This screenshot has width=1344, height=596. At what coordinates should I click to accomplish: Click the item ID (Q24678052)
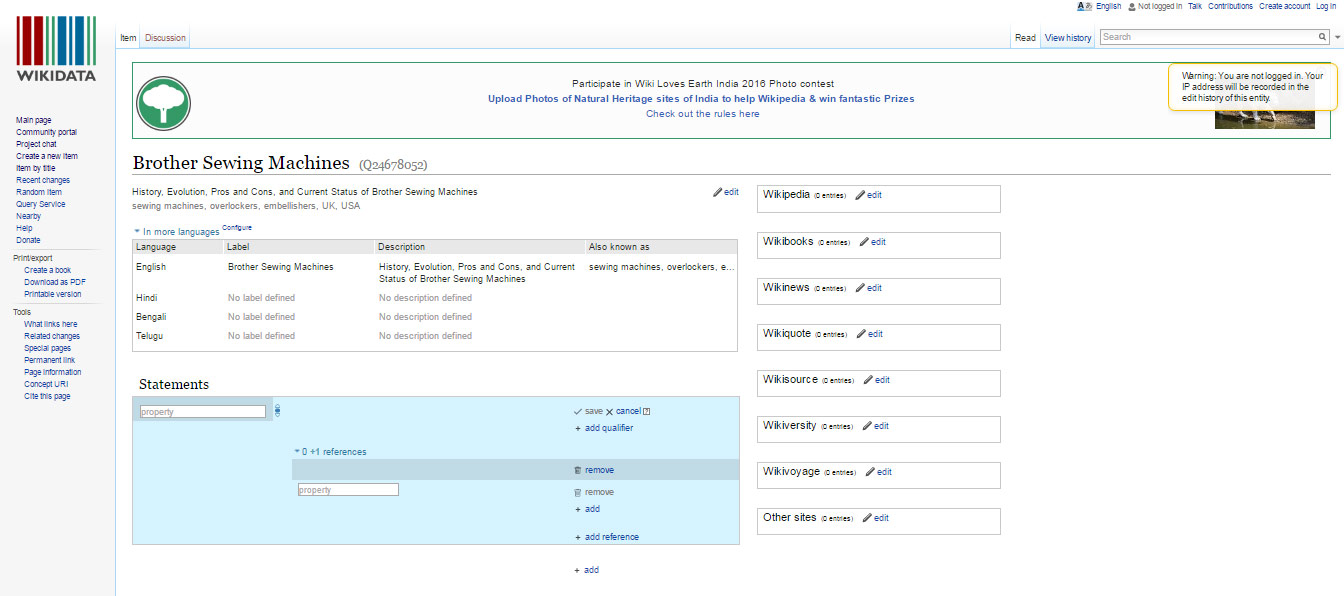pos(393,165)
